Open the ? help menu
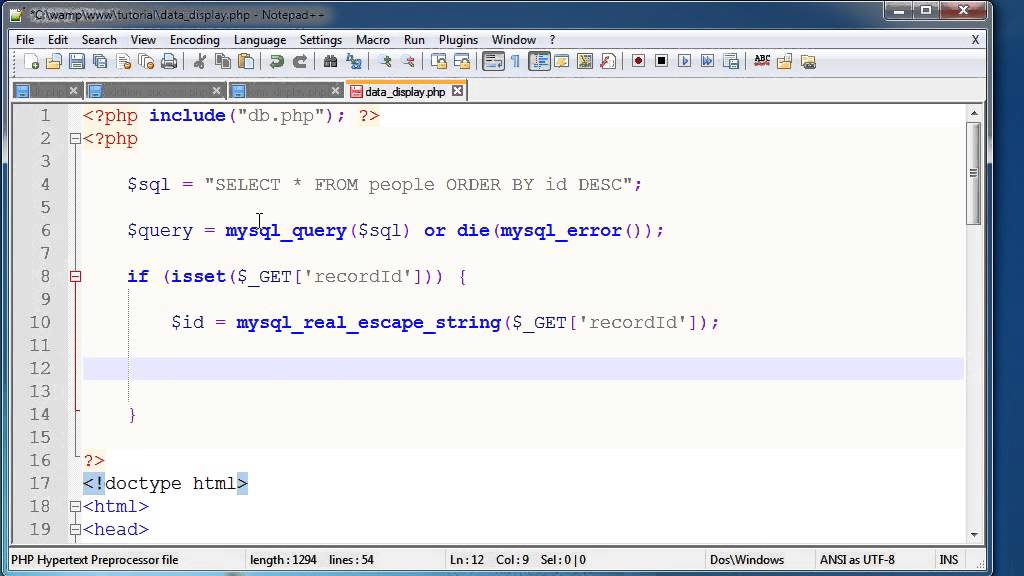Viewport: 1024px width, 576px height. click(x=552, y=40)
